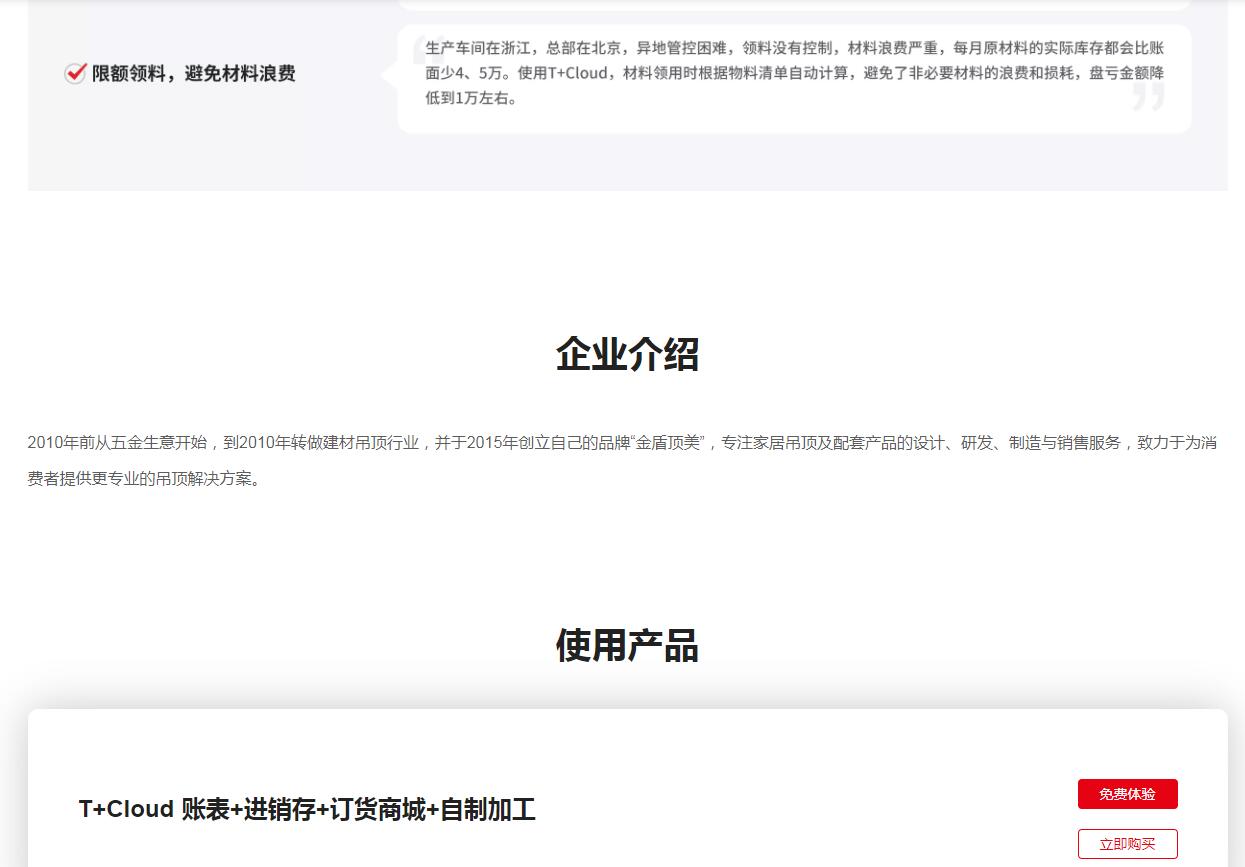1245x867 pixels.
Task: Click the 使用产品 section title
Action: click(627, 645)
